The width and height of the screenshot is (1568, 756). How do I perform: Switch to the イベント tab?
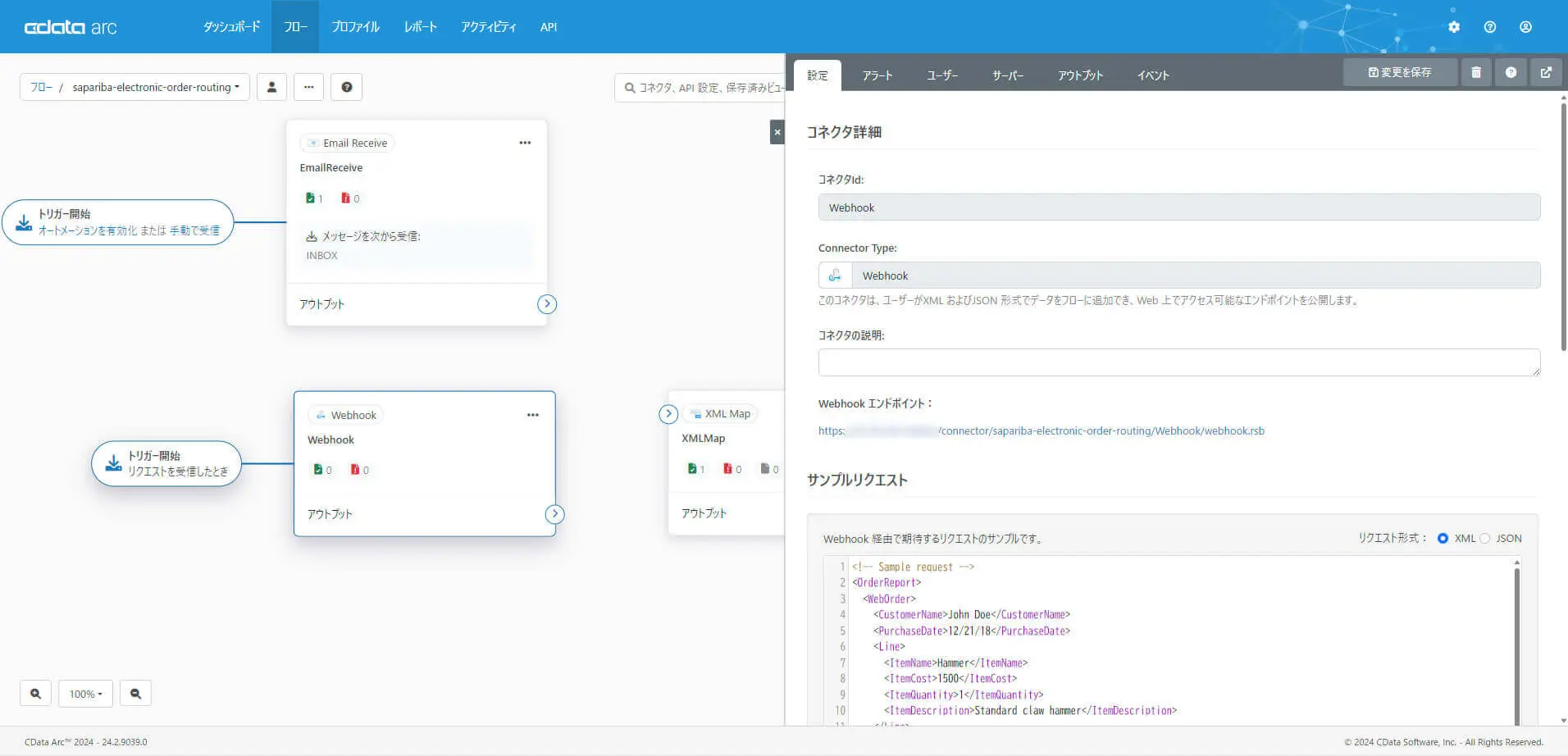1153,75
